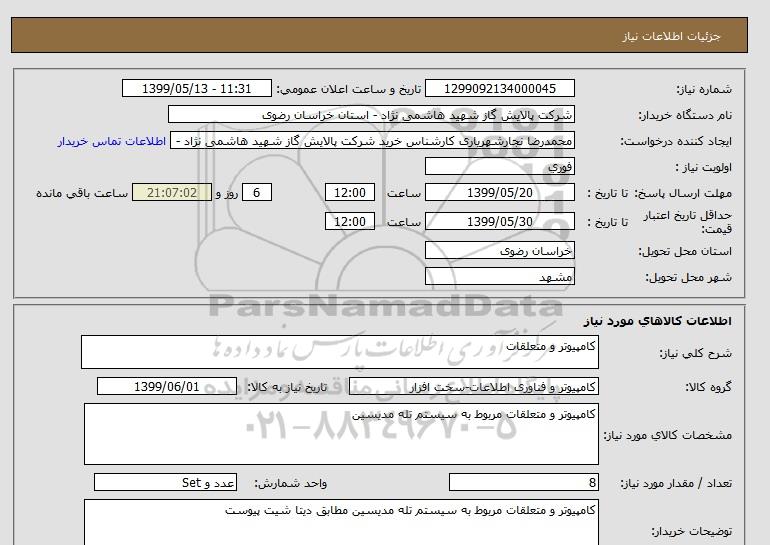Click the label شرح کلی نیاز
The width and height of the screenshot is (770, 545).
coord(695,353)
